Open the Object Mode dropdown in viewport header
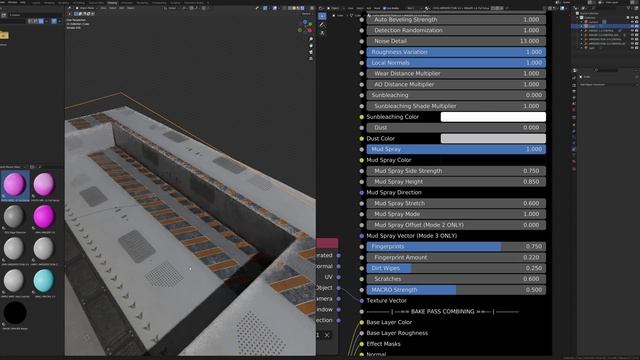Image resolution: width=640 pixels, height=360 pixels. coord(87,8)
